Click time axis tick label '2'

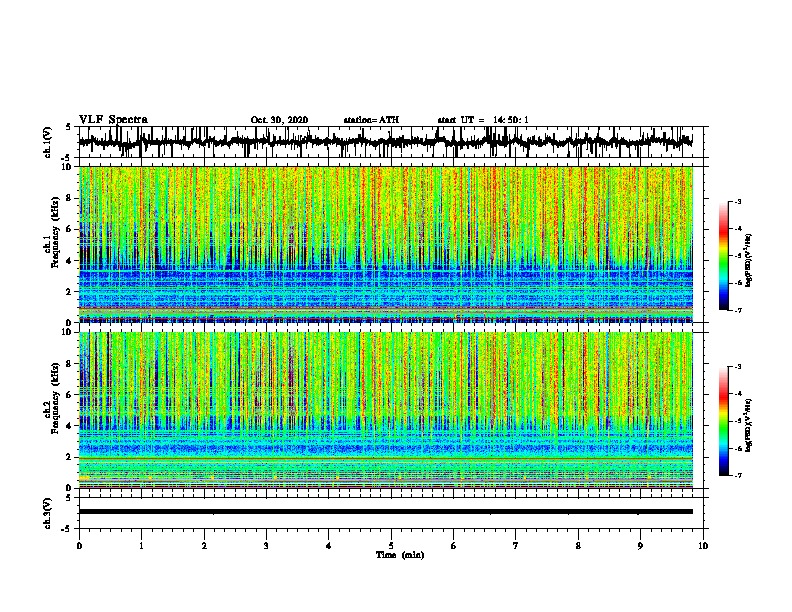tap(204, 545)
